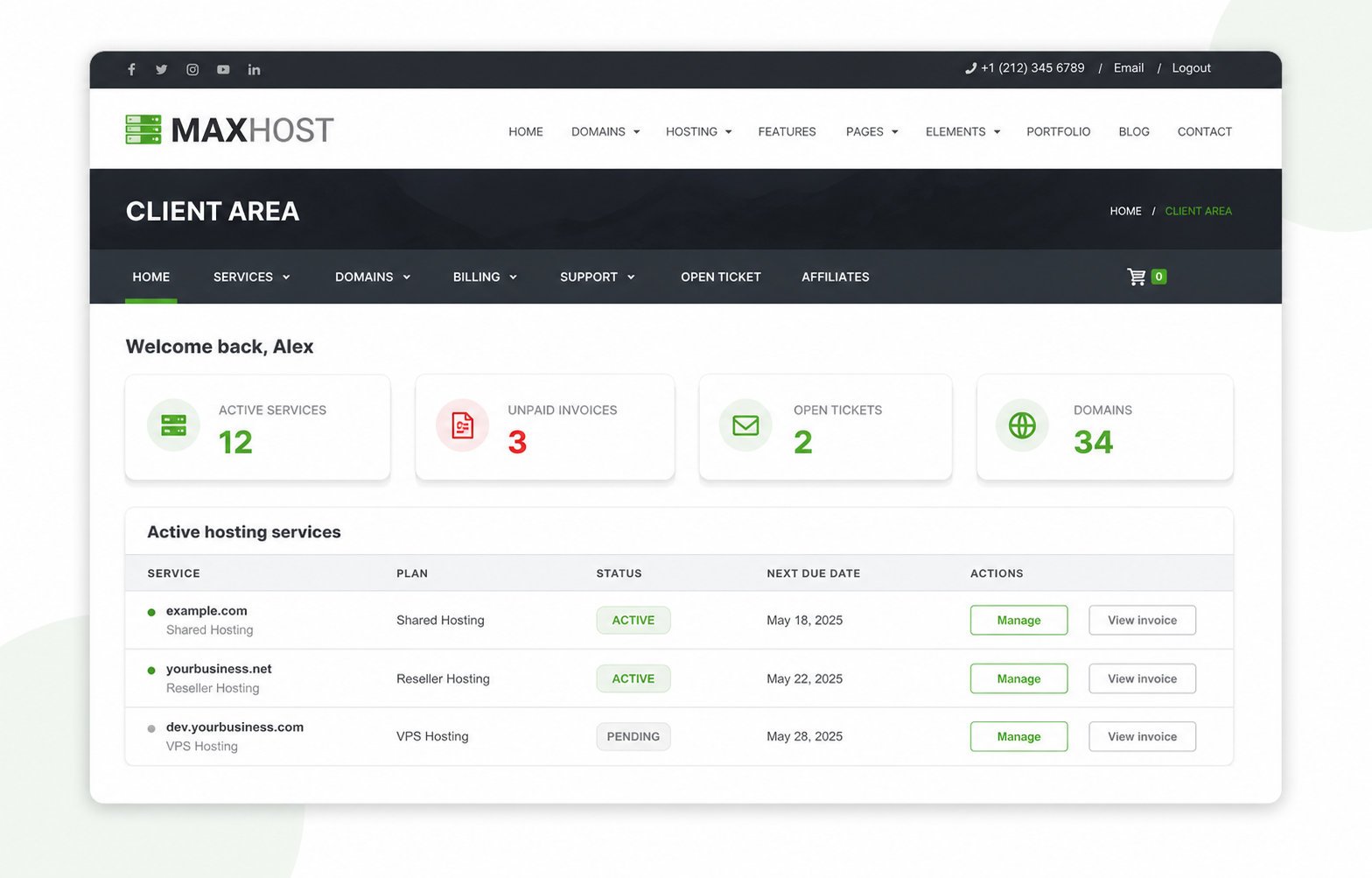Click the PENDING status badge
1372x878 pixels.
click(633, 736)
